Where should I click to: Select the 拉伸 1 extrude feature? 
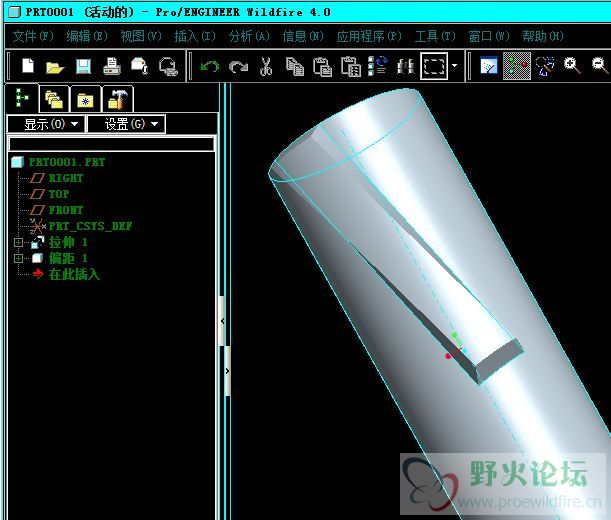[x=68, y=242]
